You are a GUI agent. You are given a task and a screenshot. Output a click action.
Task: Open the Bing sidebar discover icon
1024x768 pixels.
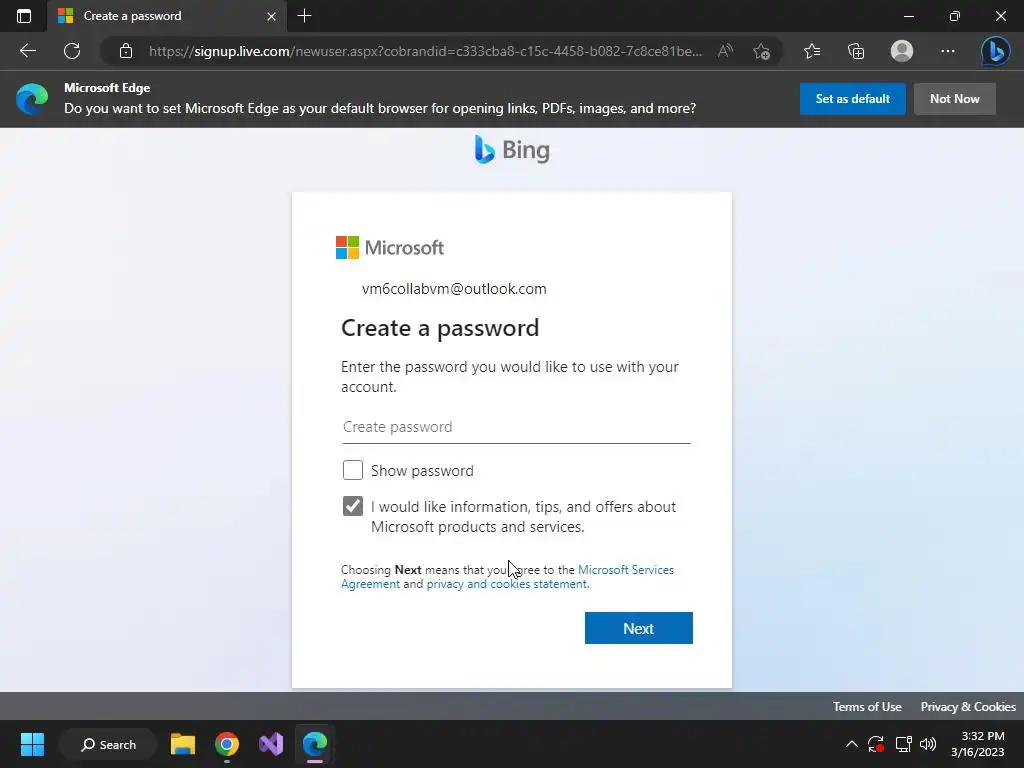coord(996,51)
